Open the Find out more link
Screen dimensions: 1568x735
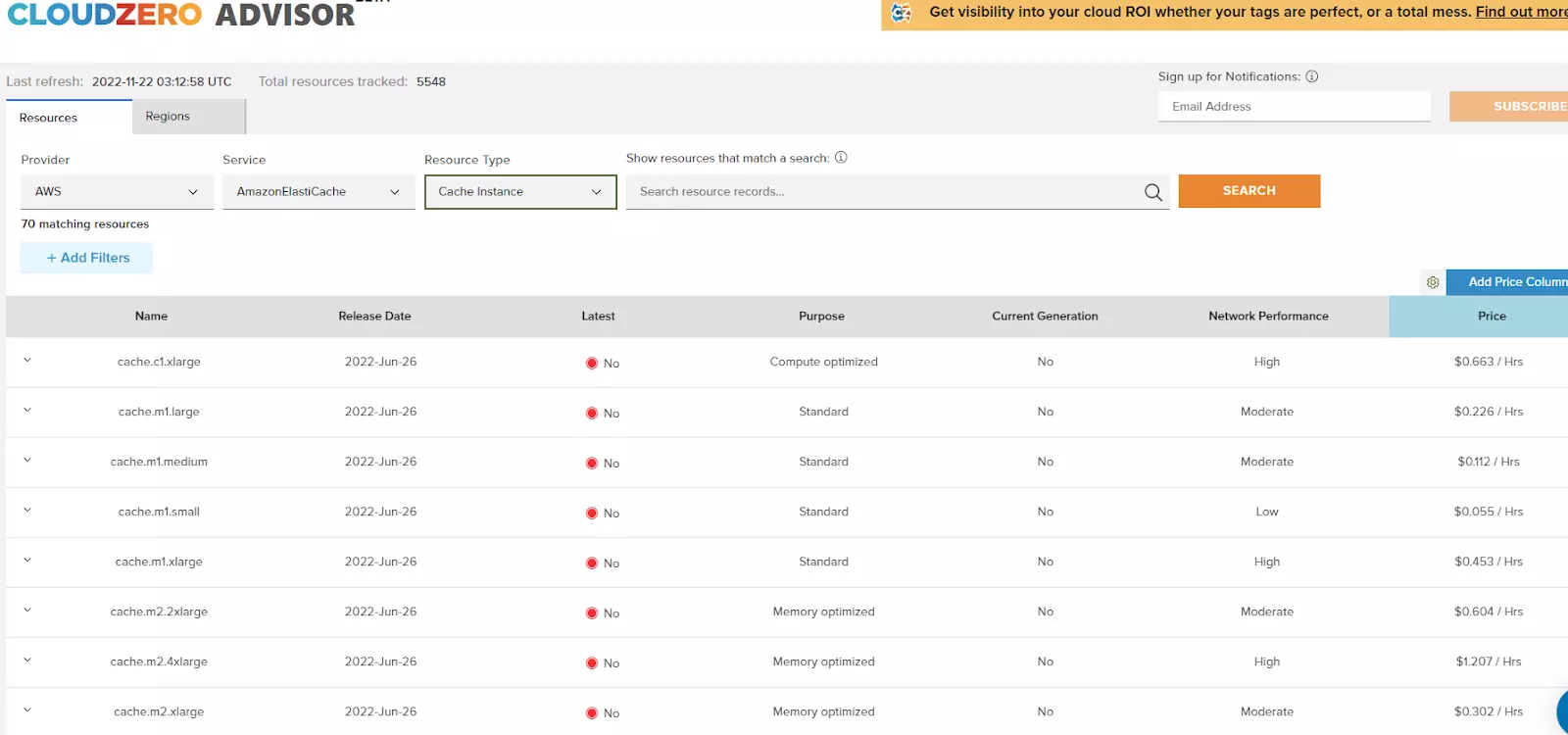[x=1522, y=12]
